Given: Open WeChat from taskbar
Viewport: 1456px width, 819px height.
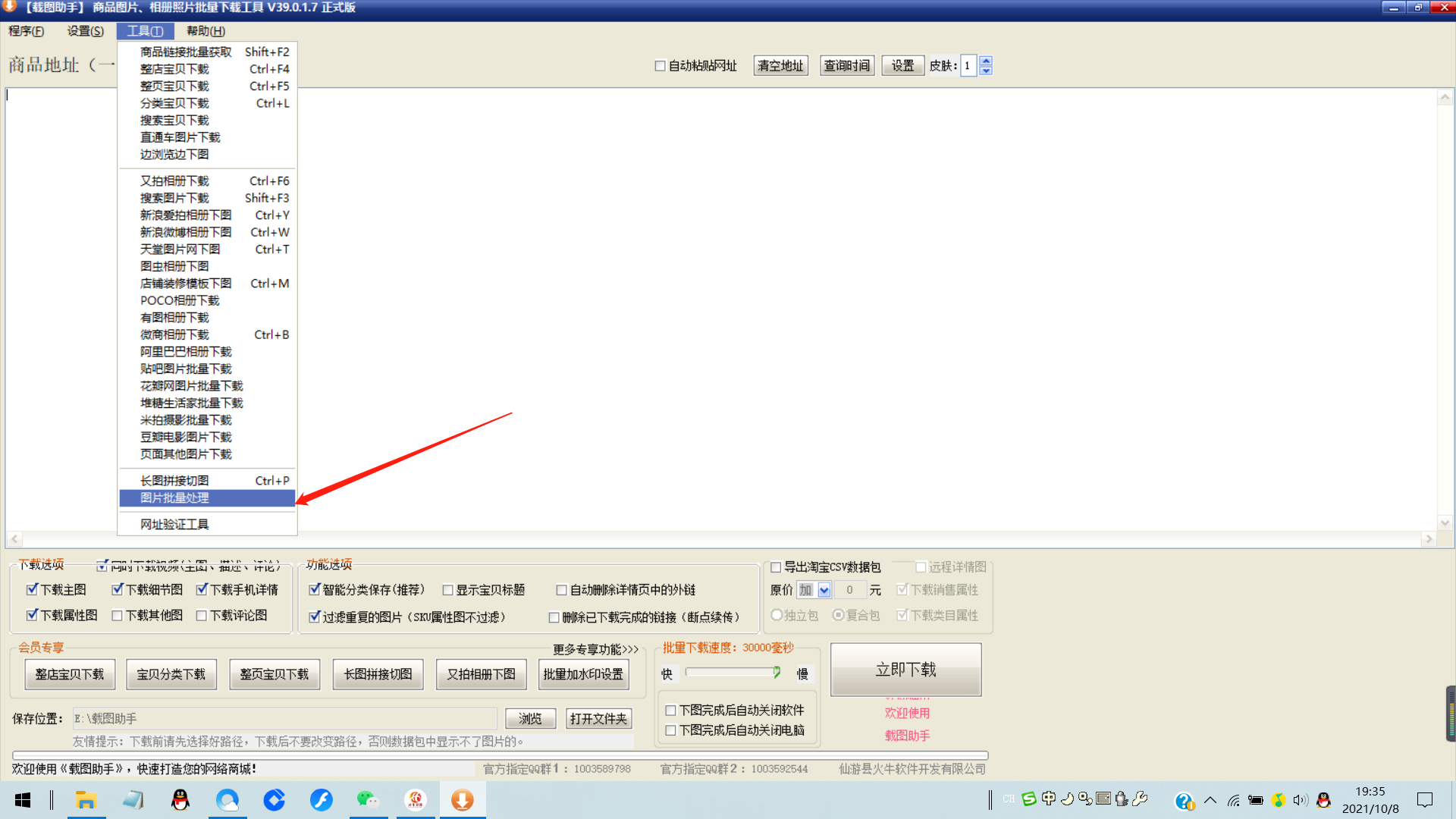Looking at the screenshot, I should pyautogui.click(x=368, y=800).
